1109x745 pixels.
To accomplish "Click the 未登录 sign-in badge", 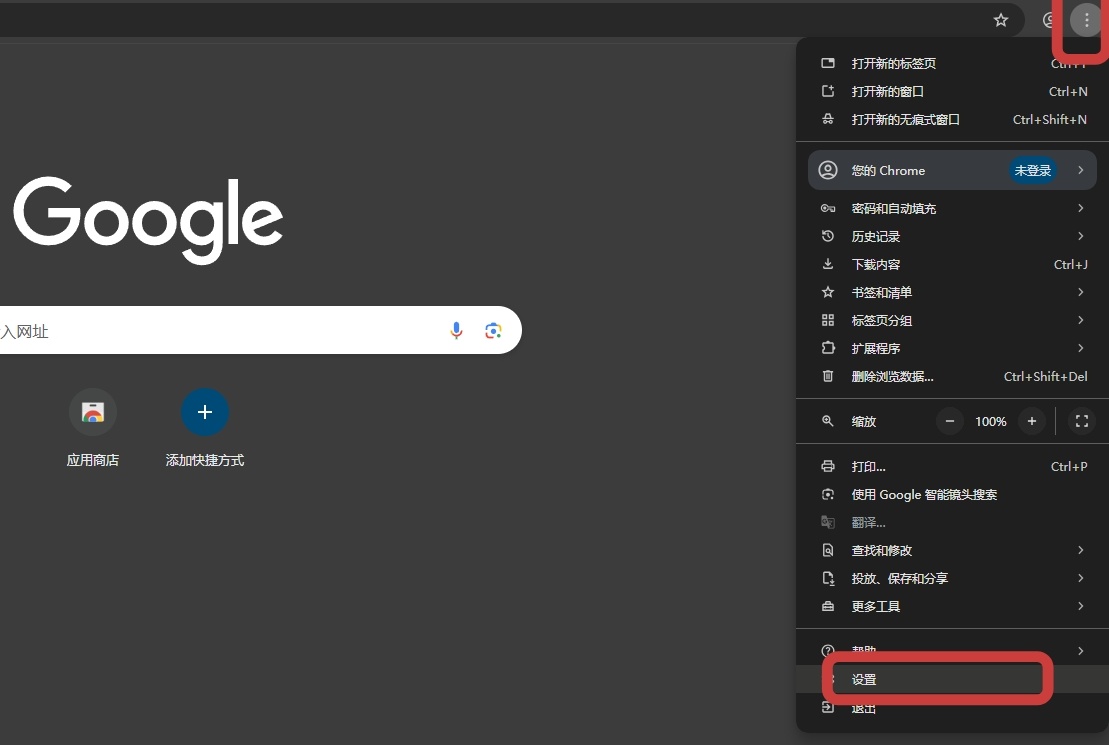I will point(1032,170).
